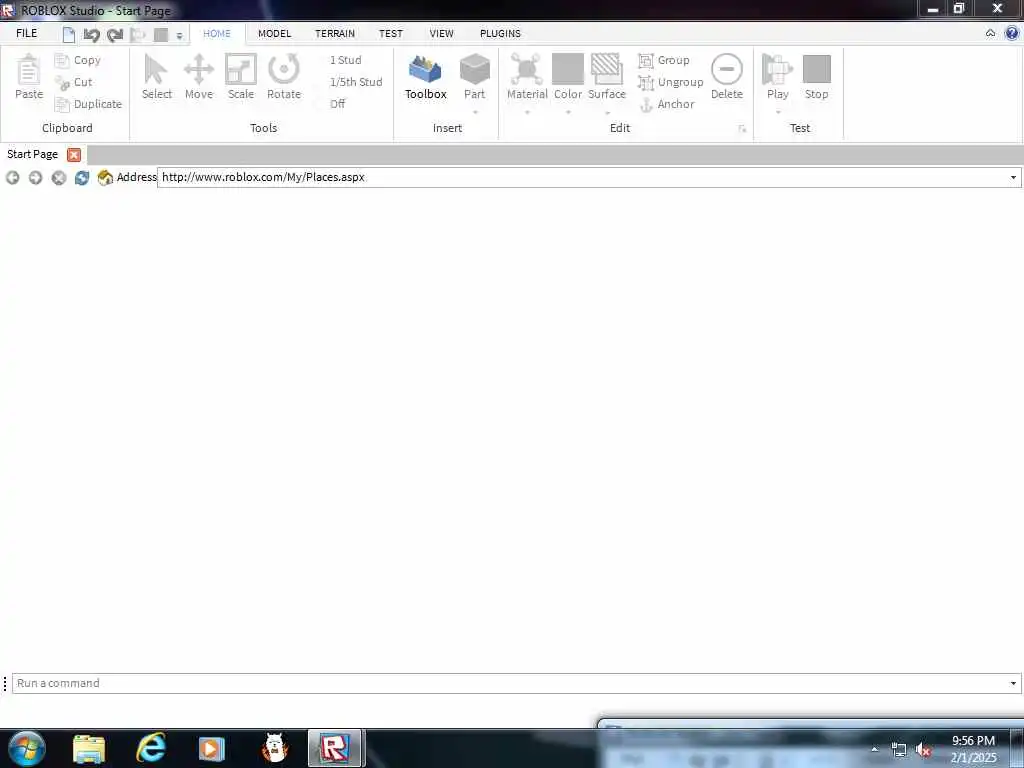Open the Windows Start menu
The image size is (1024, 768).
(x=27, y=748)
